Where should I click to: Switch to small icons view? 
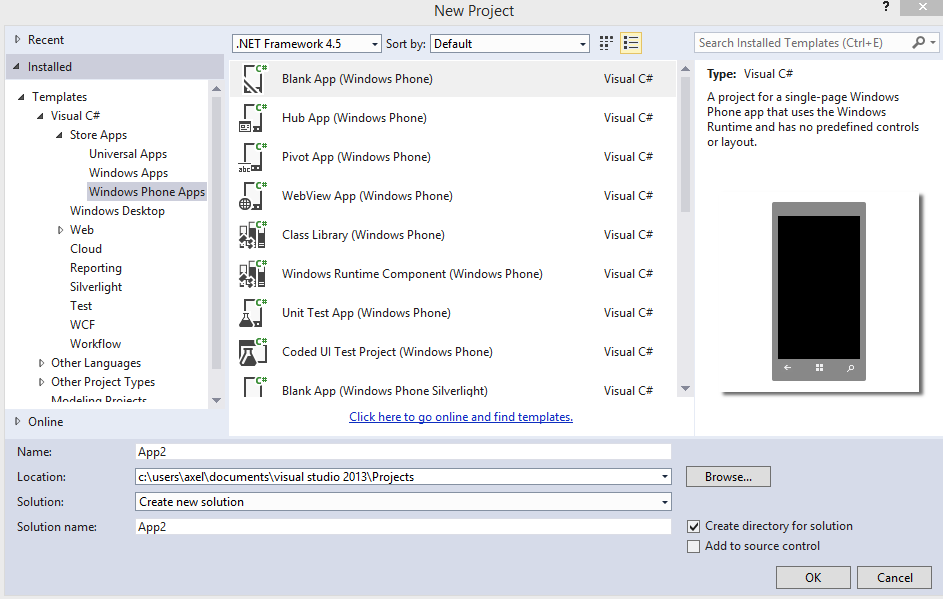[606, 43]
